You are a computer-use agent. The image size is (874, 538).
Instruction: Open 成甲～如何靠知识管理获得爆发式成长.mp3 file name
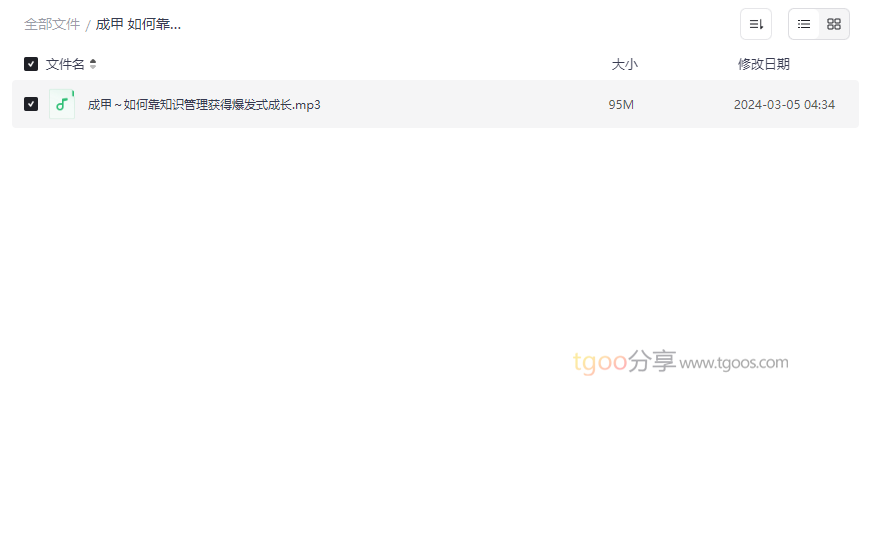click(204, 105)
